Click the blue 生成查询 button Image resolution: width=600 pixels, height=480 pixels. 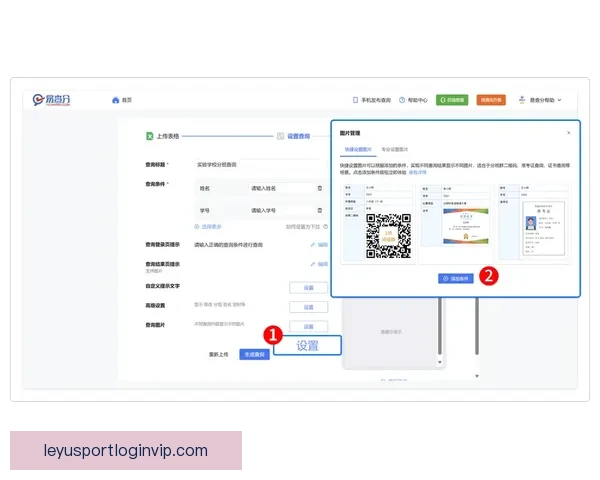[x=254, y=354]
